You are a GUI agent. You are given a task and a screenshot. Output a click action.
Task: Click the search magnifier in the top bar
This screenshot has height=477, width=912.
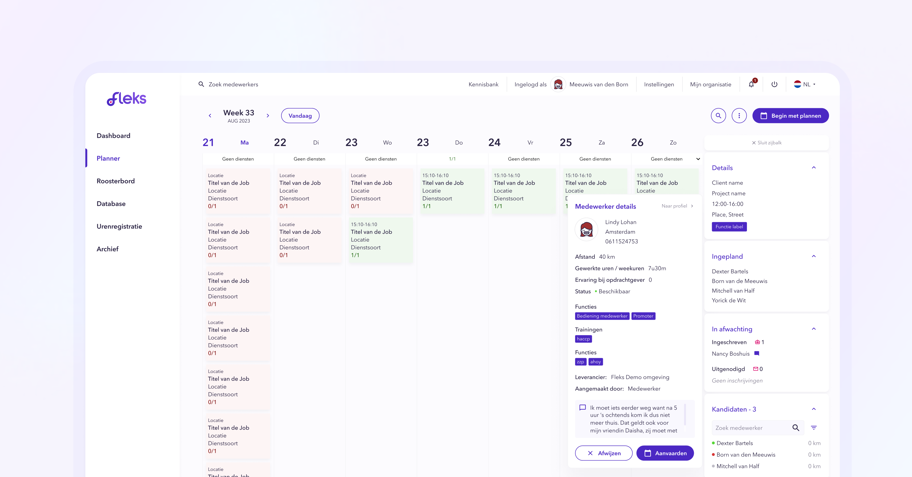[201, 84]
